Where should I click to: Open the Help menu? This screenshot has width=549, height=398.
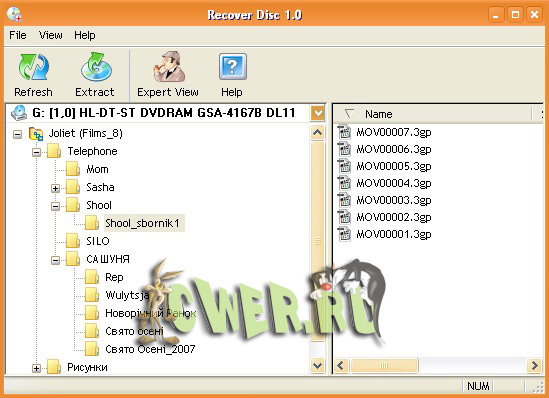(84, 35)
